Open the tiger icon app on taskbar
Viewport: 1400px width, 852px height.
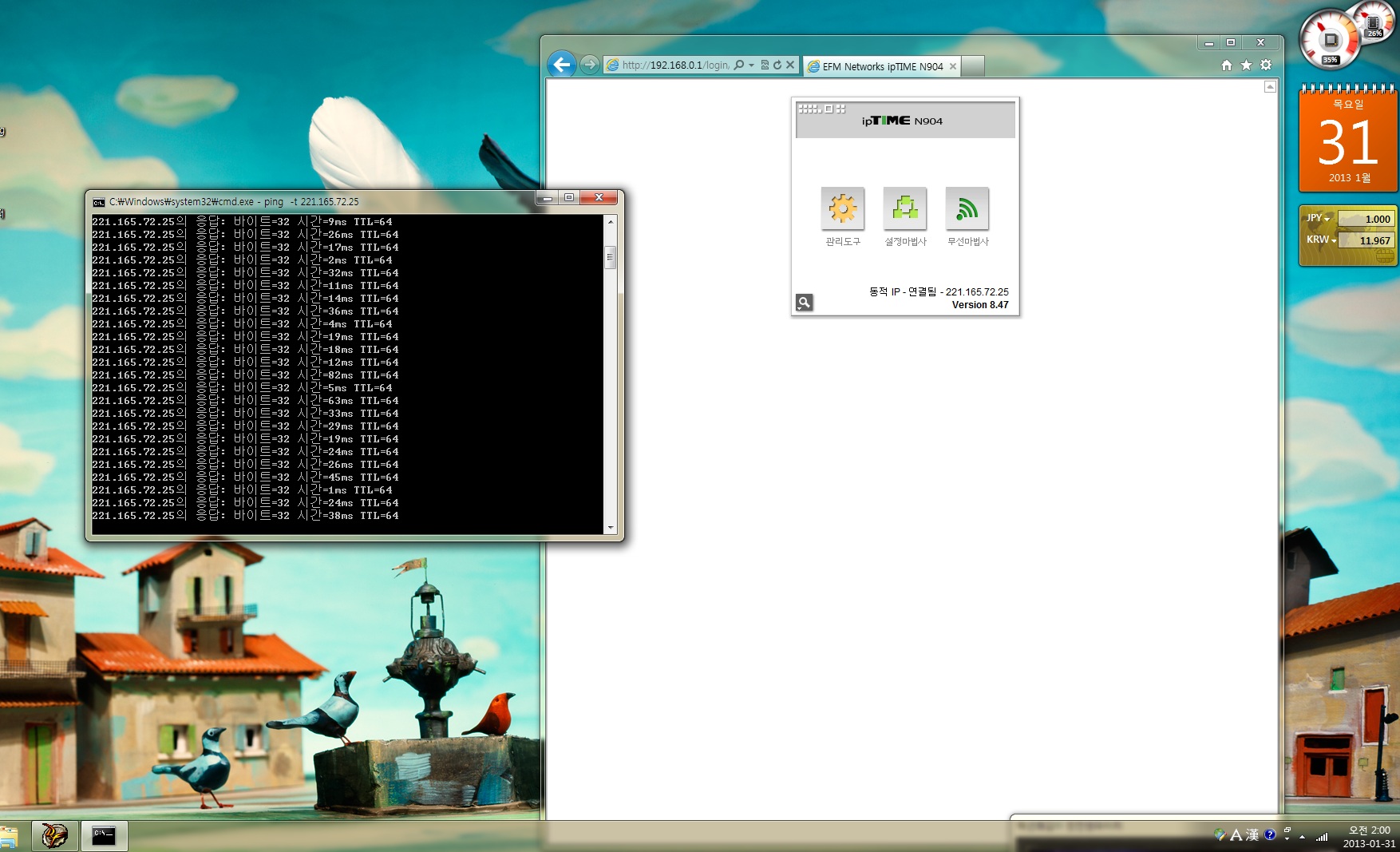(x=55, y=836)
